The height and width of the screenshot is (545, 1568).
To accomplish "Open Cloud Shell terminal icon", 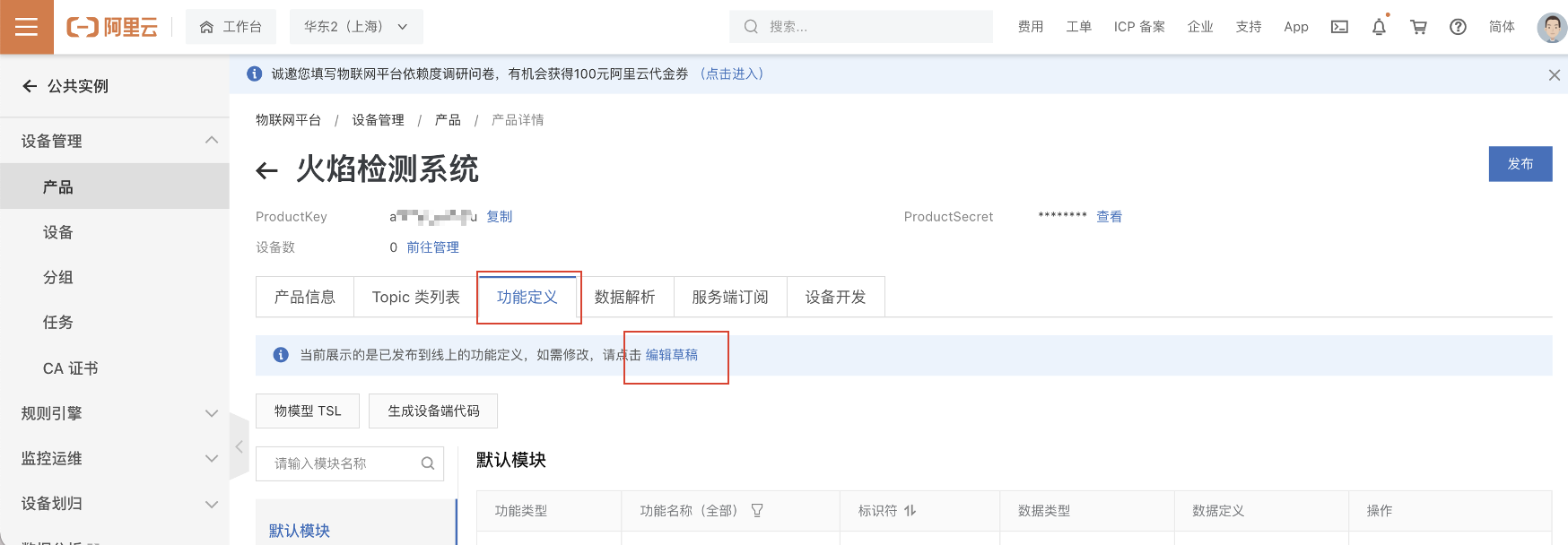I will click(1339, 27).
